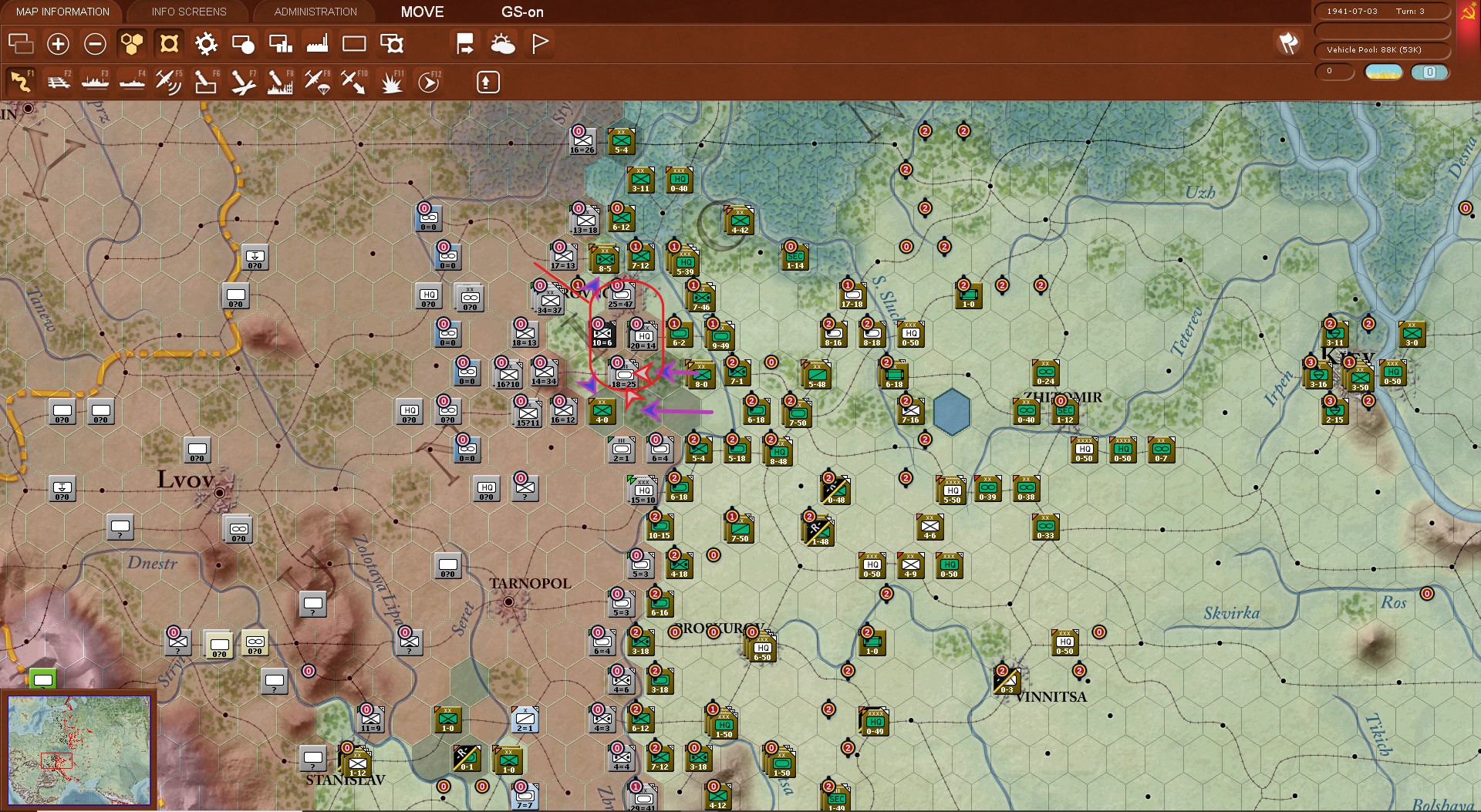Select Soviet unit 1-12 at Stanislav
This screenshot has width=1481, height=812.
click(357, 763)
